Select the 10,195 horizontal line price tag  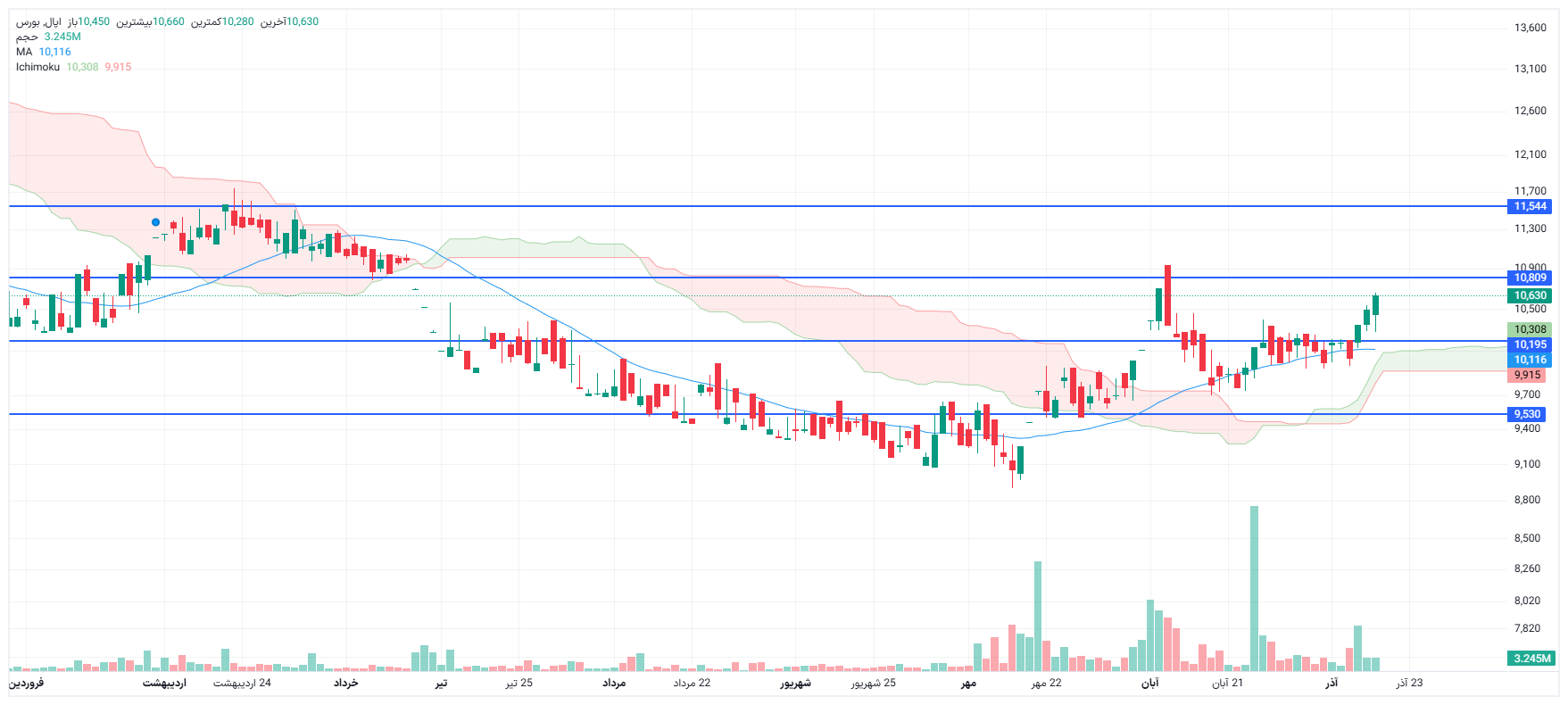coord(1530,344)
